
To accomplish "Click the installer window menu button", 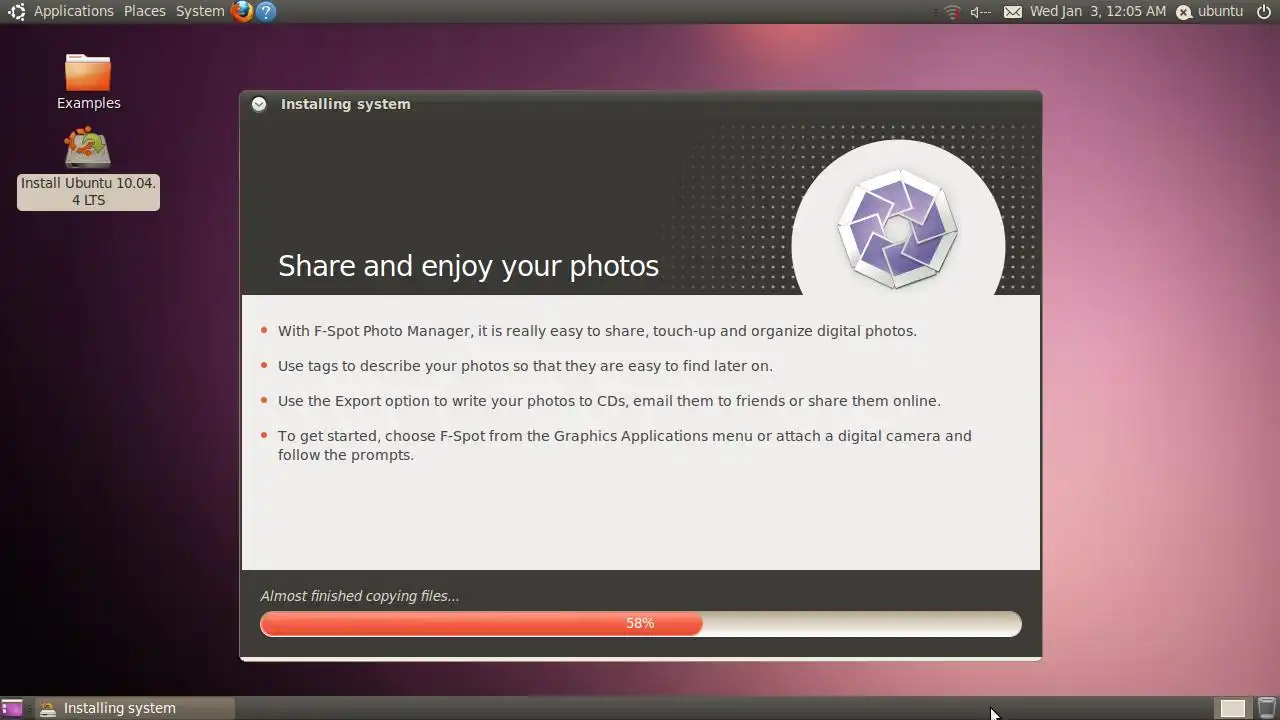I will click(x=259, y=104).
